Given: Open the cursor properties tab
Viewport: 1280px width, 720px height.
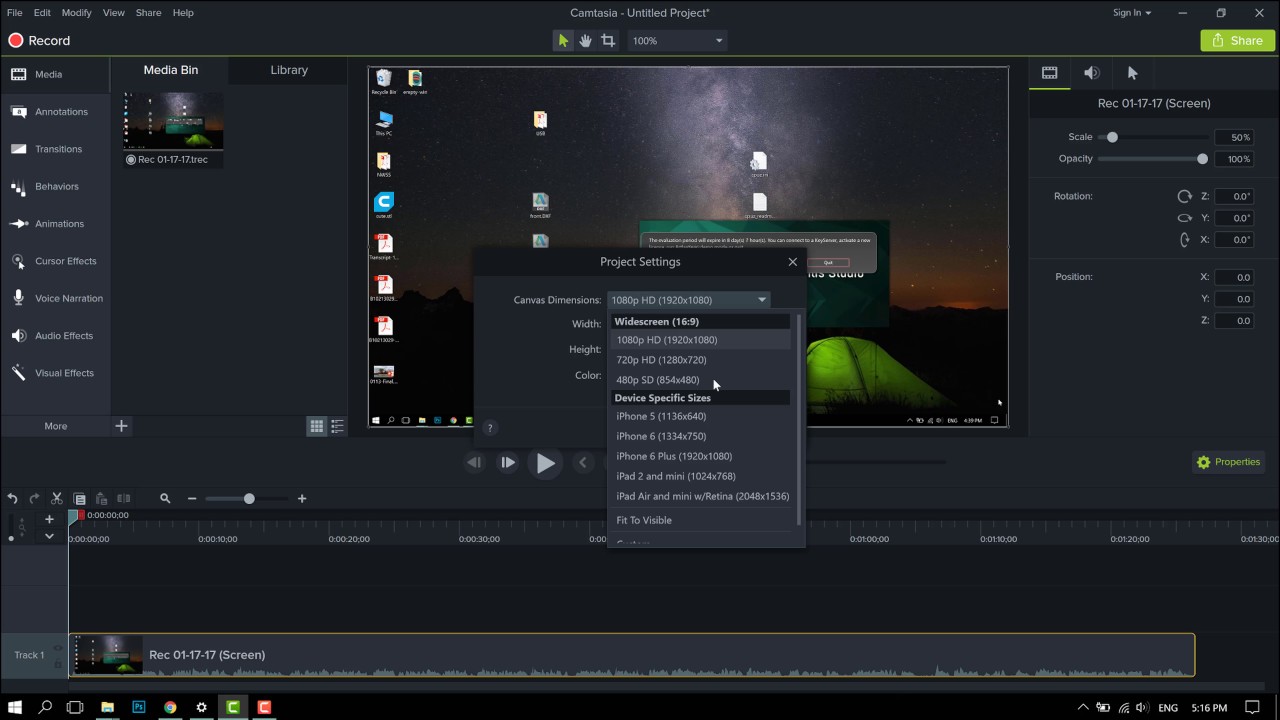Looking at the screenshot, I should coord(1132,73).
